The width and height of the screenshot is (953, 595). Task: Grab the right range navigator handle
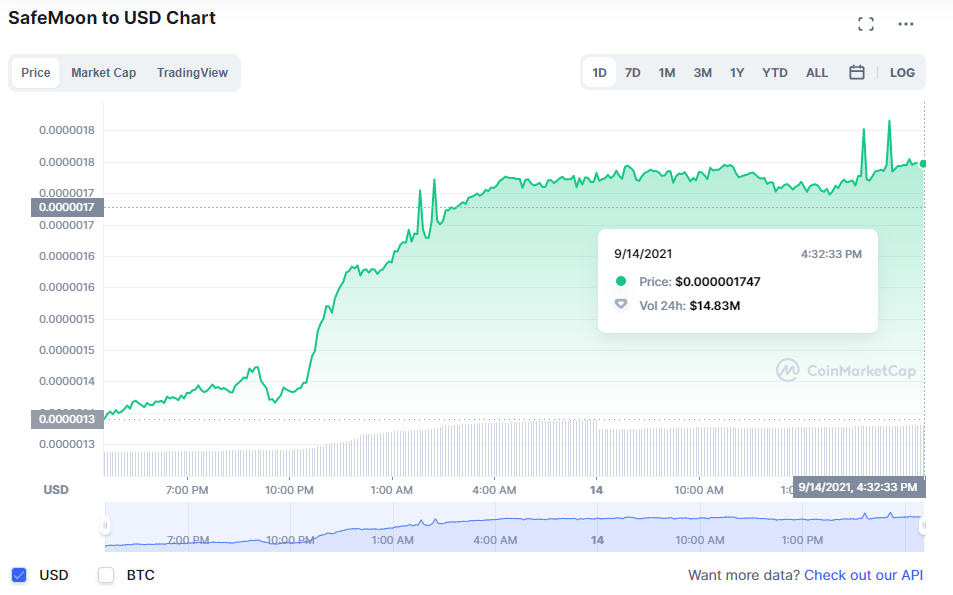click(923, 526)
